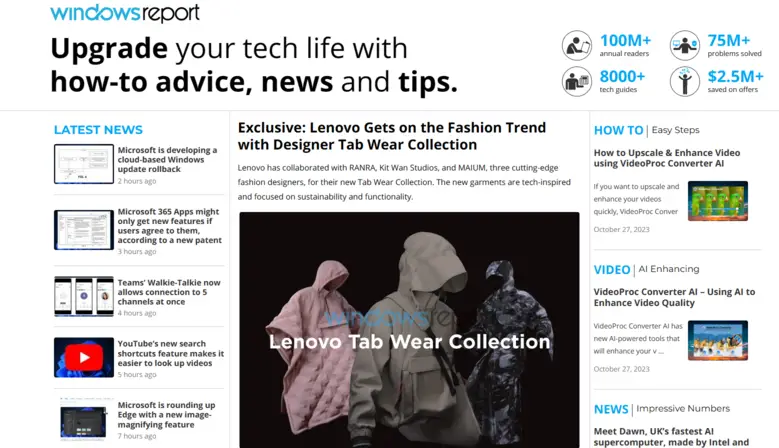Click the 100M+ annual readers icon
The height and width of the screenshot is (448, 779).
(x=577, y=45)
